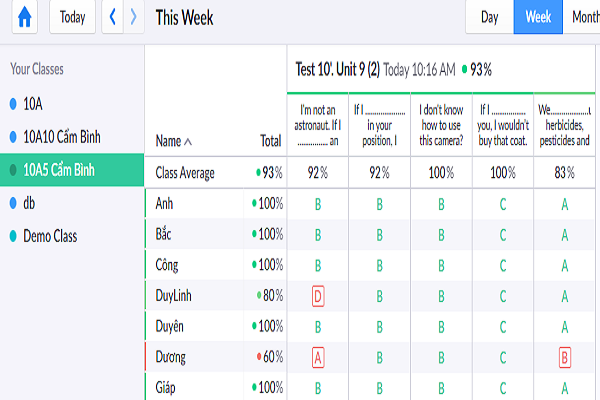This screenshot has height=400, width=600.
Task: Select the teal dot beside Demo Class
Action: point(13,236)
